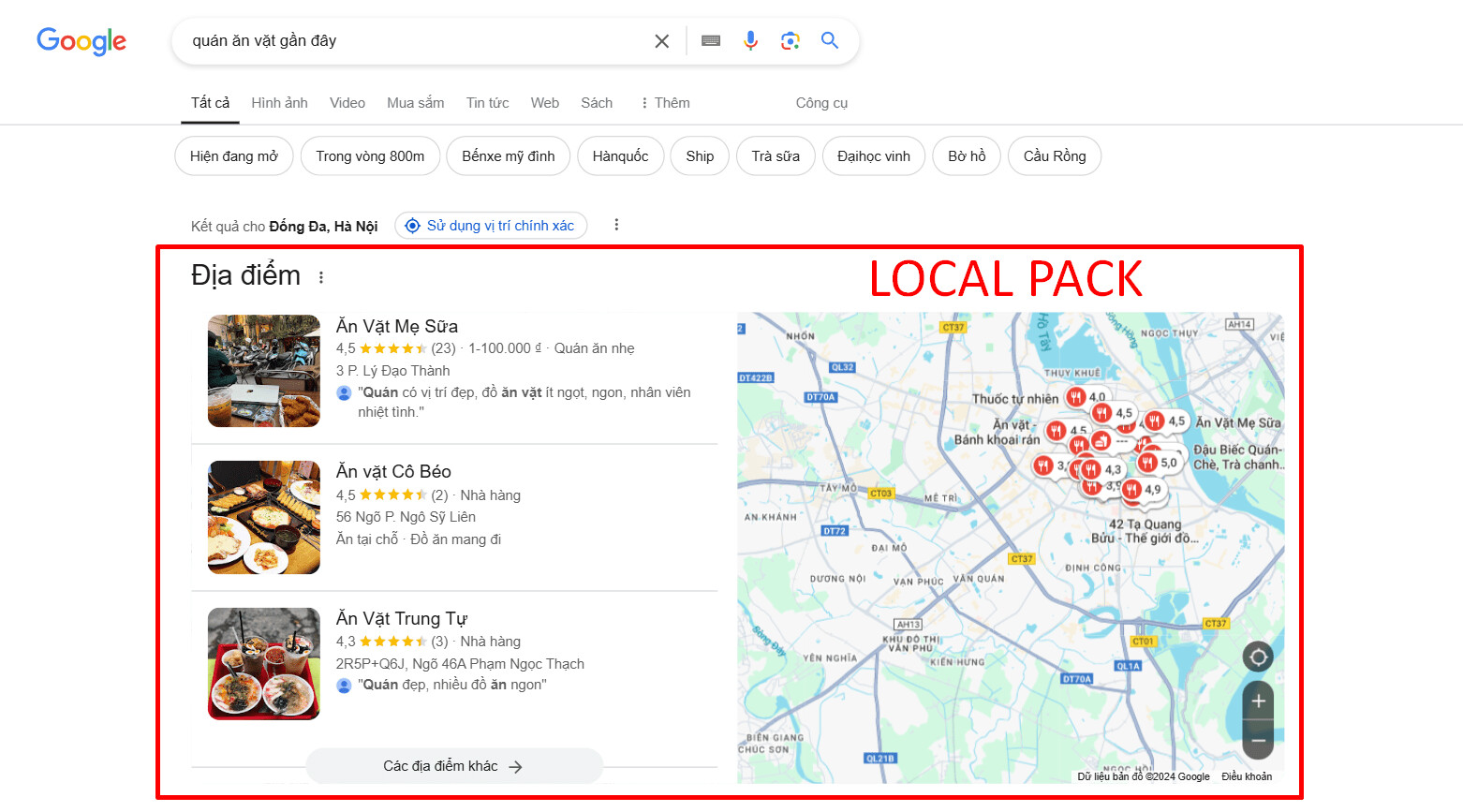
Task: Click the address 56 Ngõ P. Ngô Sỹ Liên
Action: [406, 517]
